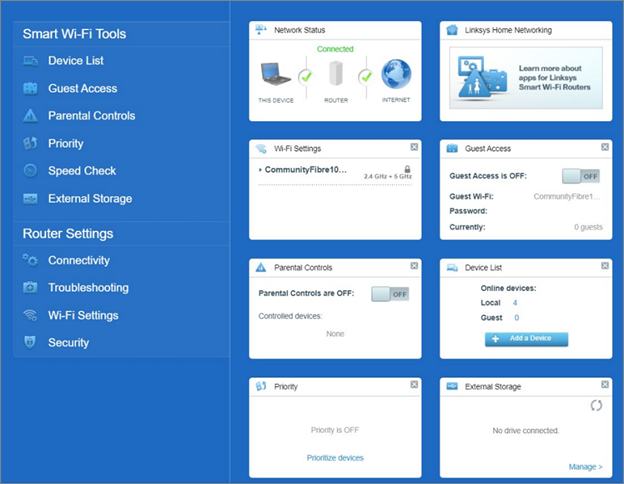Click the 'Priority is OFF' text

coord(335,430)
